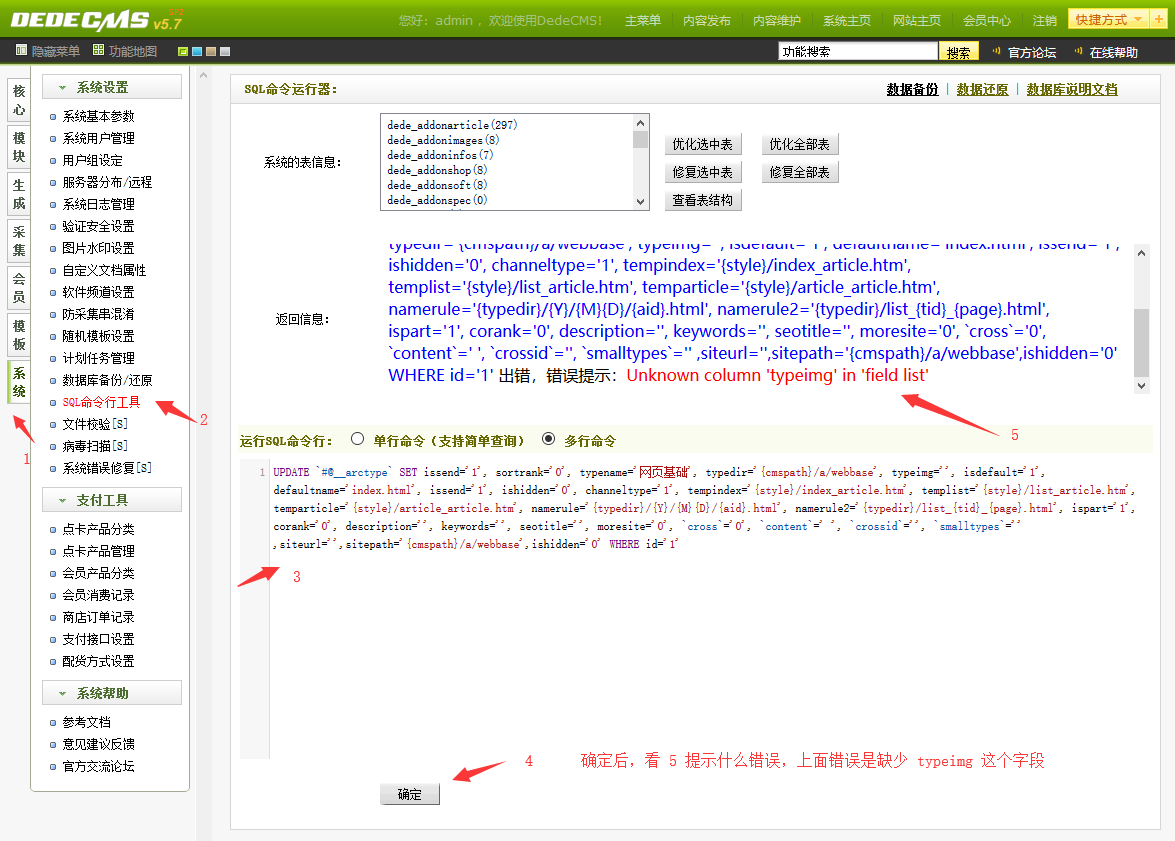This screenshot has height=841, width=1175.
Task: Select the 单行命令 radio option
Action: coord(357,439)
